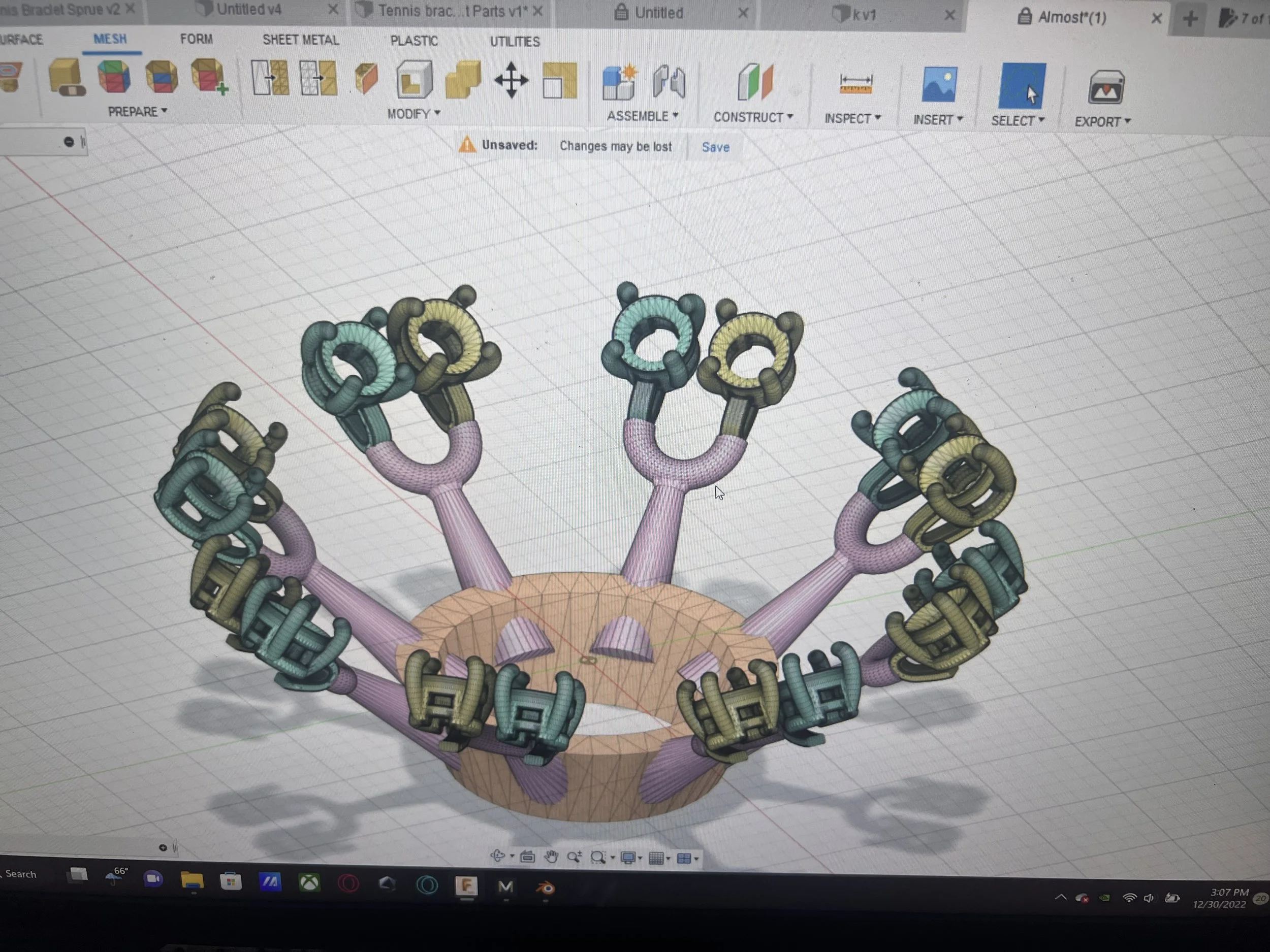Activate the blue Select tool
Viewport: 1270px width, 952px height.
point(1022,86)
